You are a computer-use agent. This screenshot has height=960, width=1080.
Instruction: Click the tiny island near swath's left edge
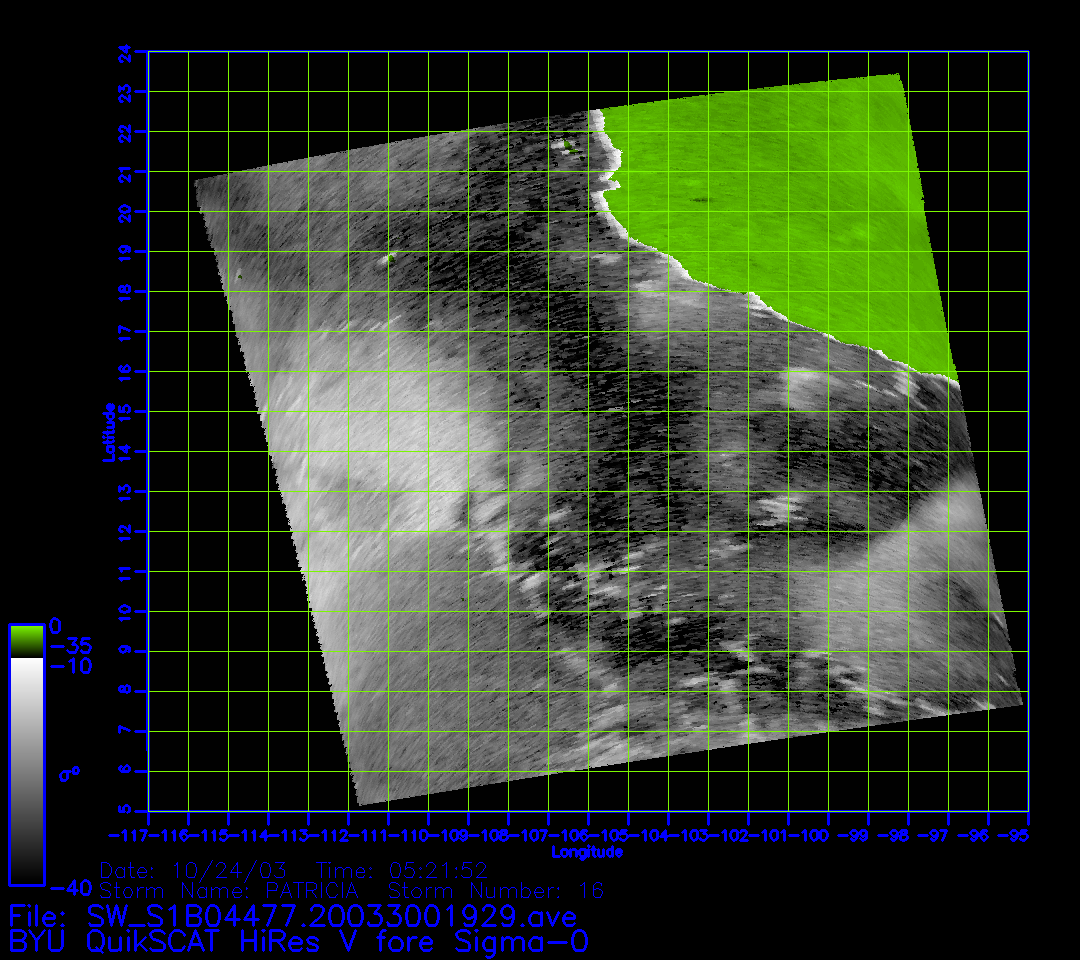pyautogui.click(x=238, y=275)
